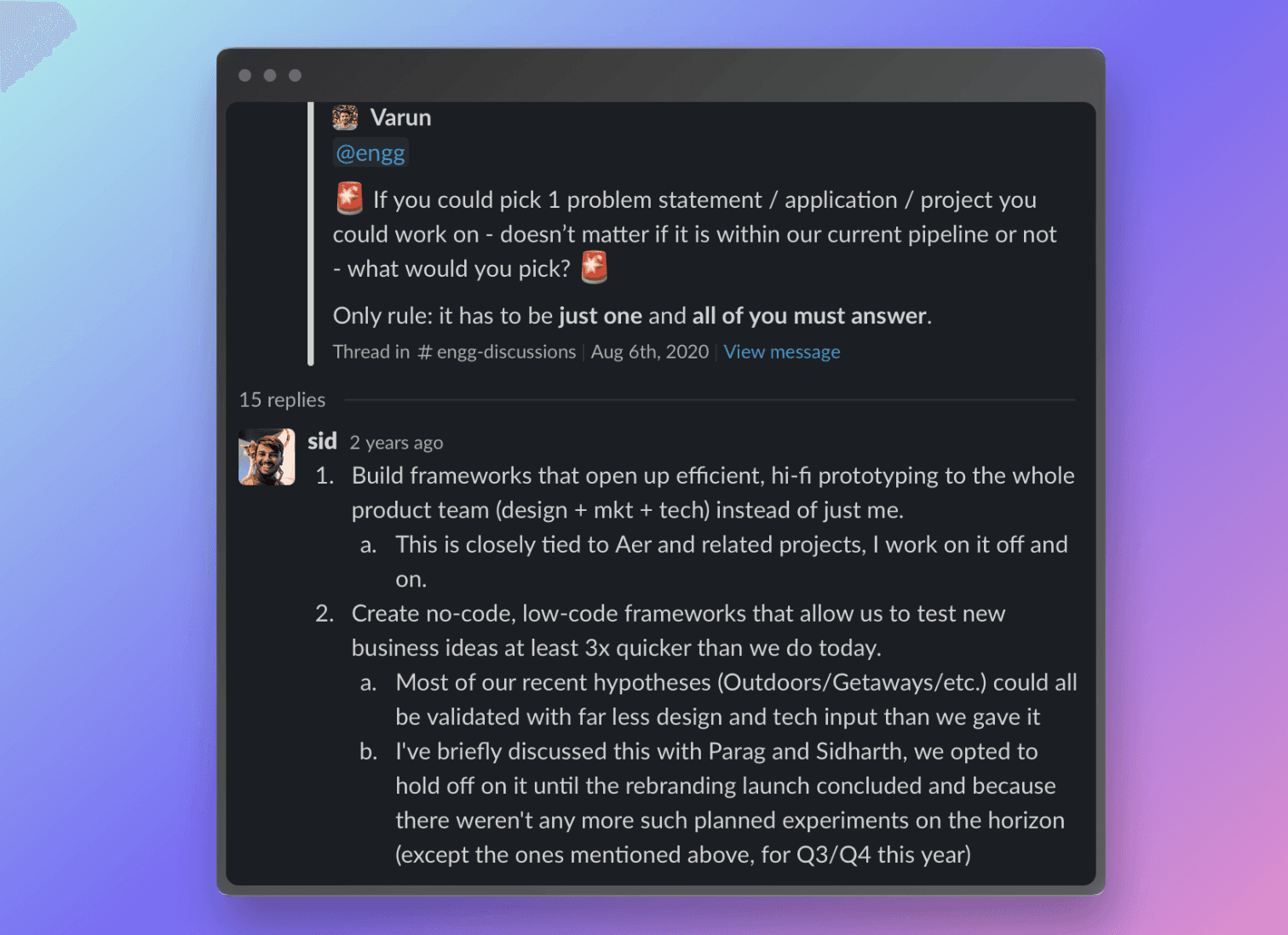Click the "15 replies" count label

282,400
